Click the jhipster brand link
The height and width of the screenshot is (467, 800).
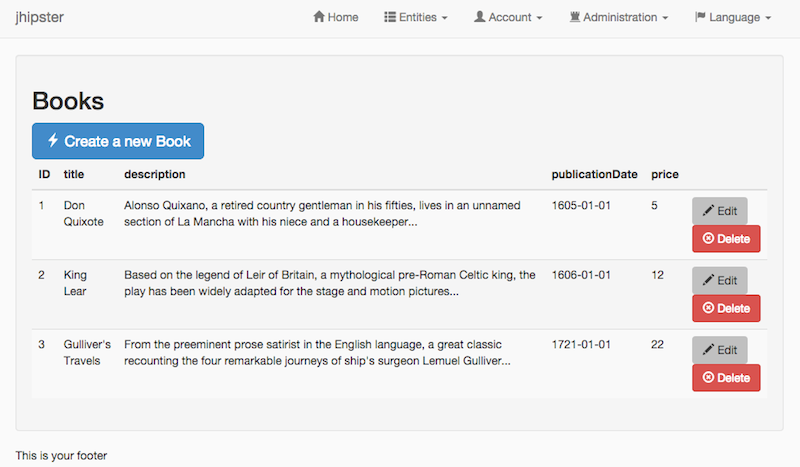(40, 17)
